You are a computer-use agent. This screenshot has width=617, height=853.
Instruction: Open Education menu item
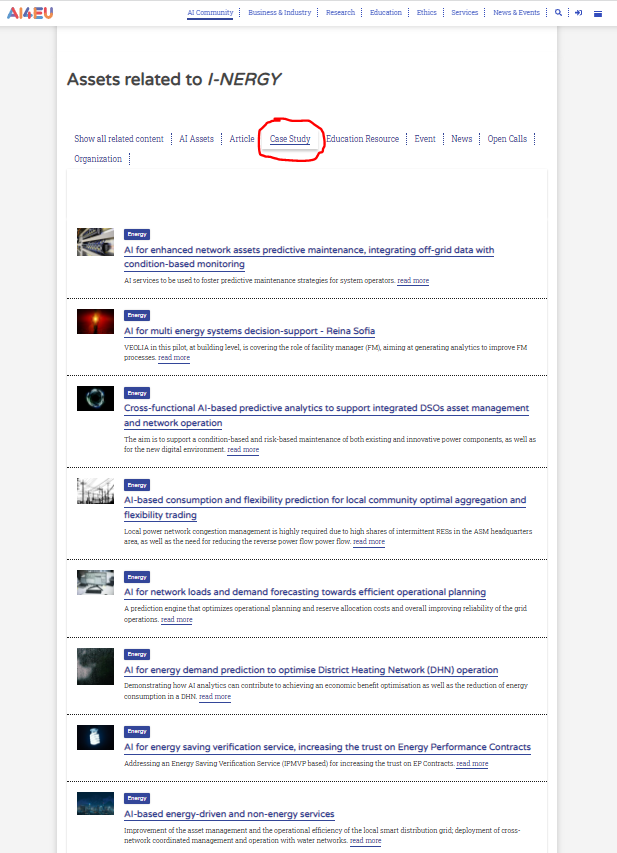click(x=386, y=13)
